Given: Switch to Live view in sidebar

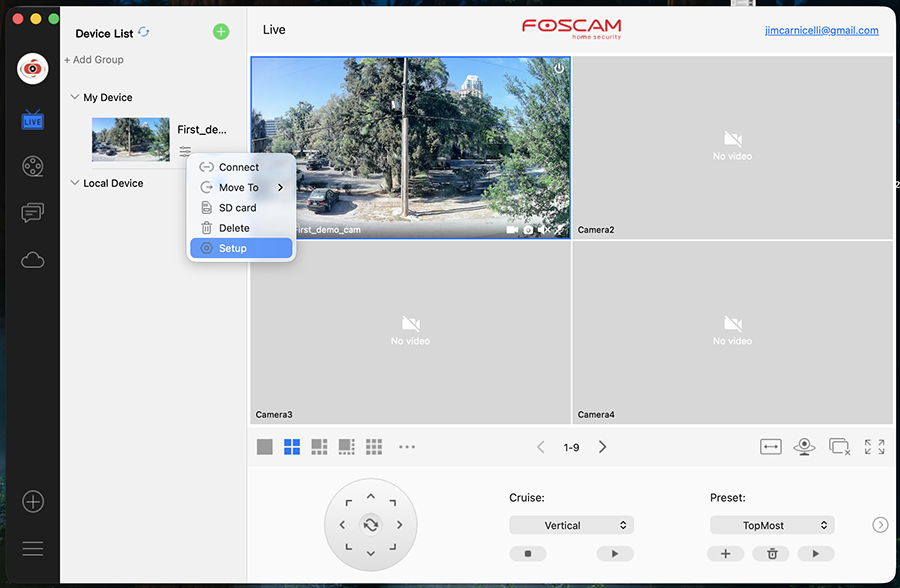Looking at the screenshot, I should 32,119.
